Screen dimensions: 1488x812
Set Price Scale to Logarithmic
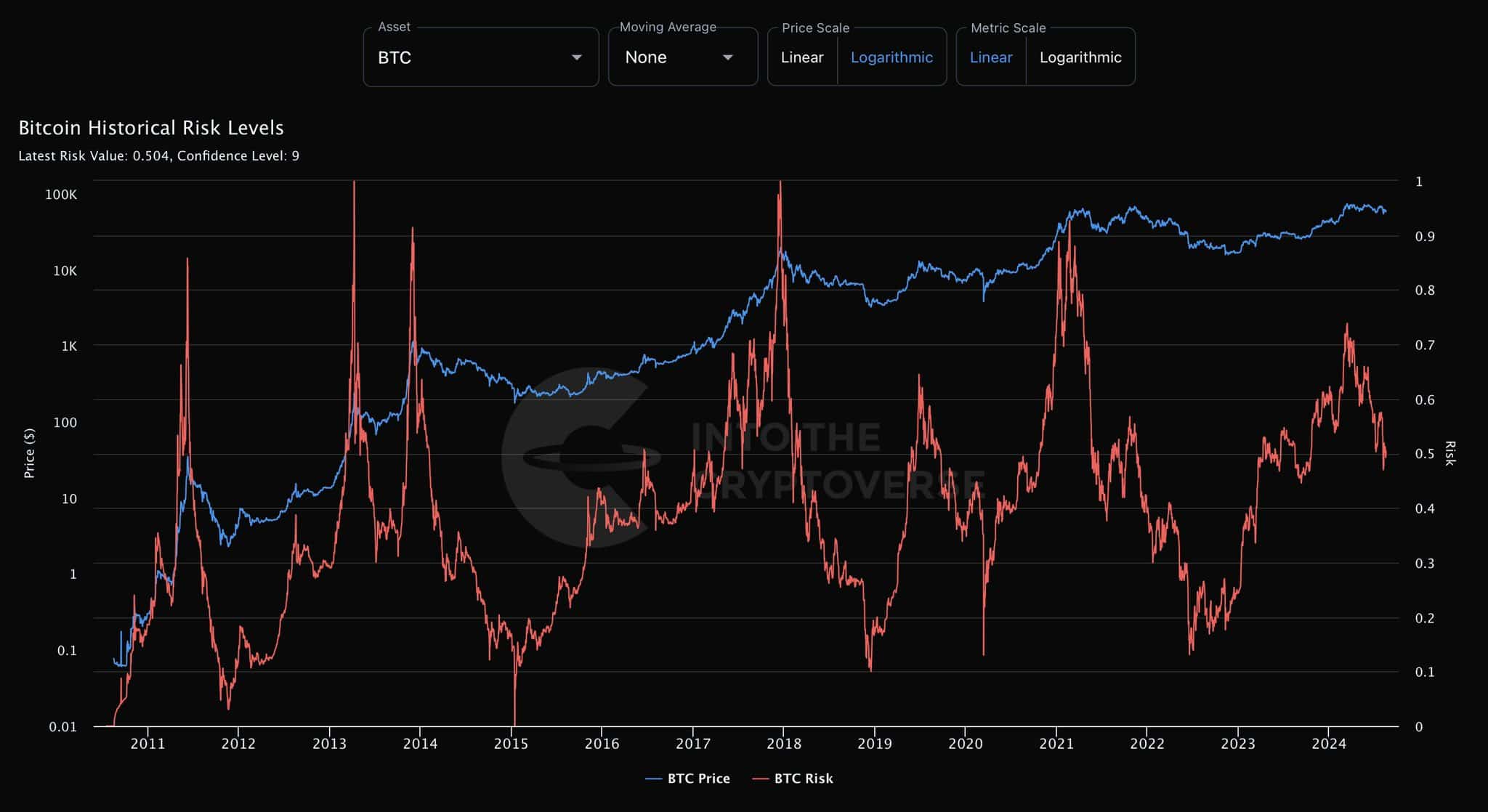[x=891, y=57]
